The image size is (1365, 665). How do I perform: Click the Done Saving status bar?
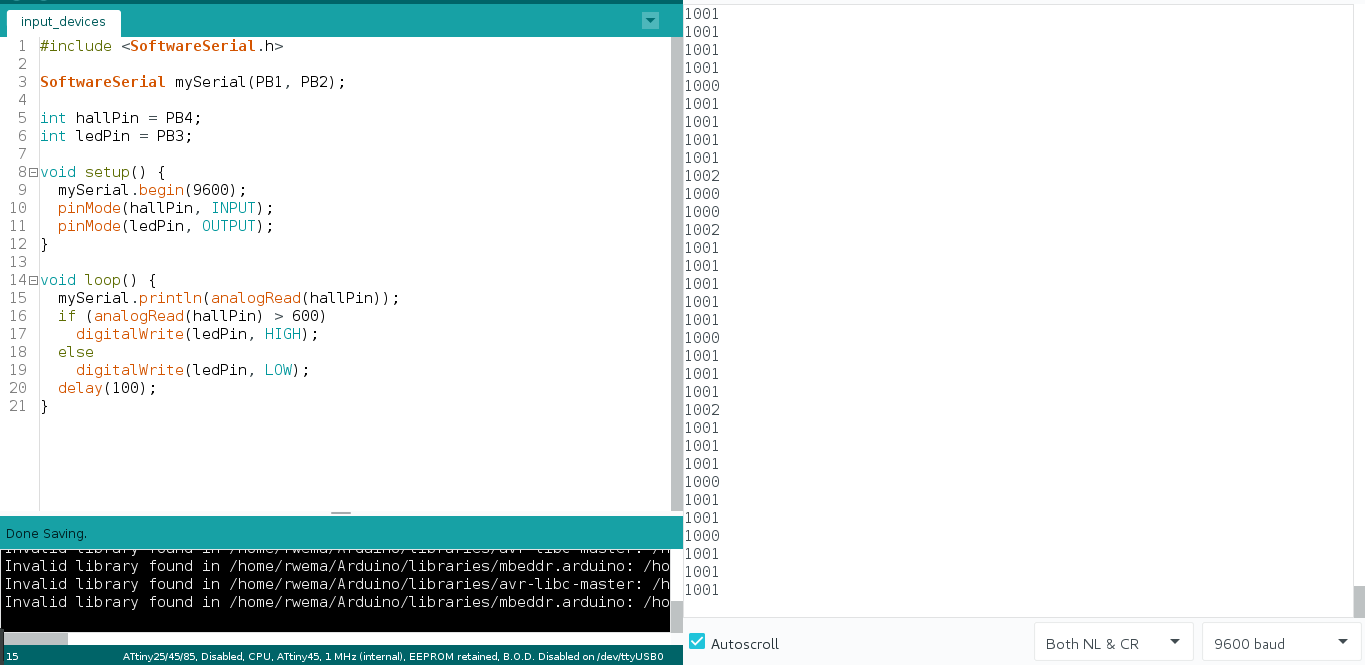coord(44,533)
